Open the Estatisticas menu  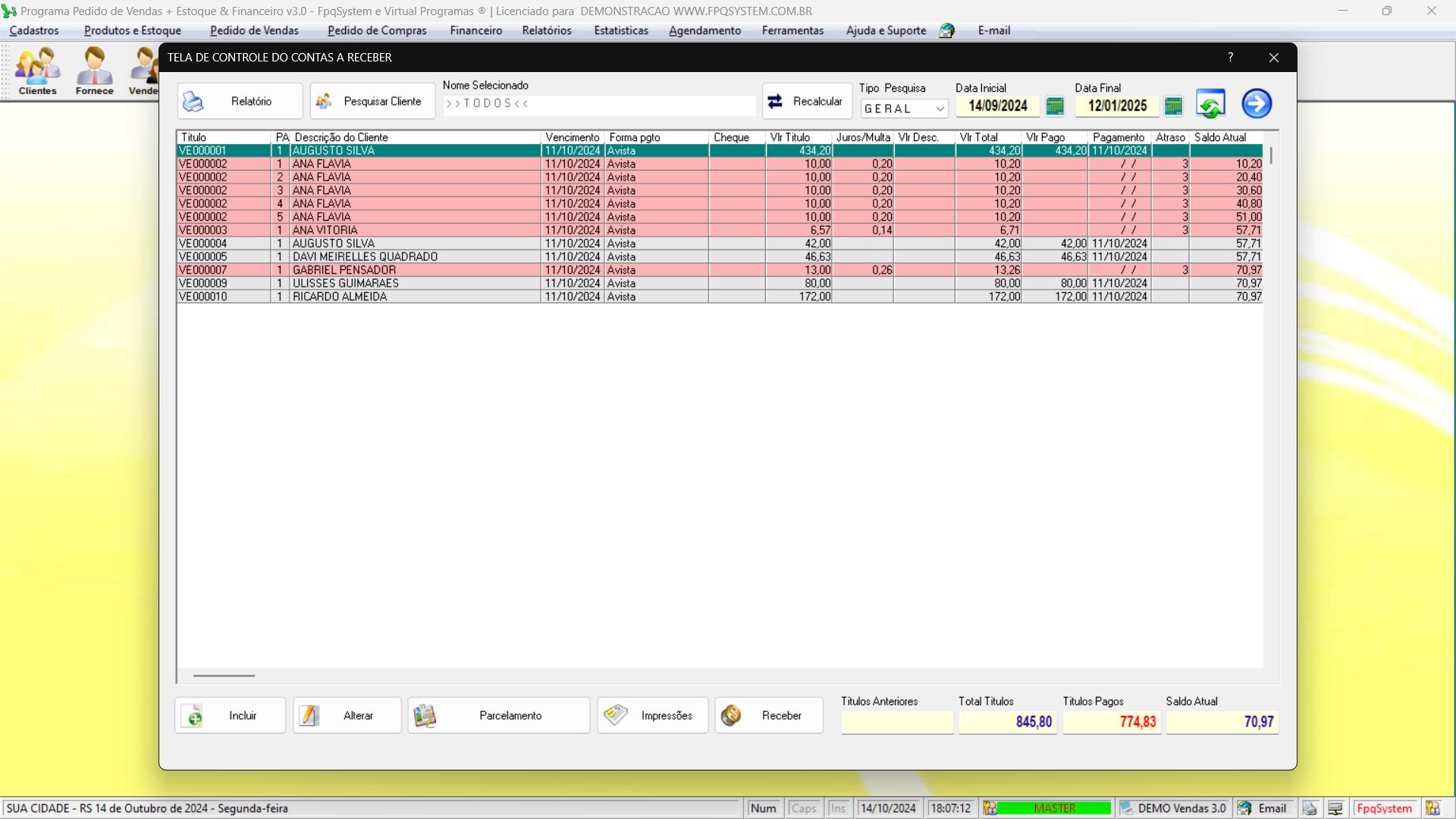pos(621,31)
